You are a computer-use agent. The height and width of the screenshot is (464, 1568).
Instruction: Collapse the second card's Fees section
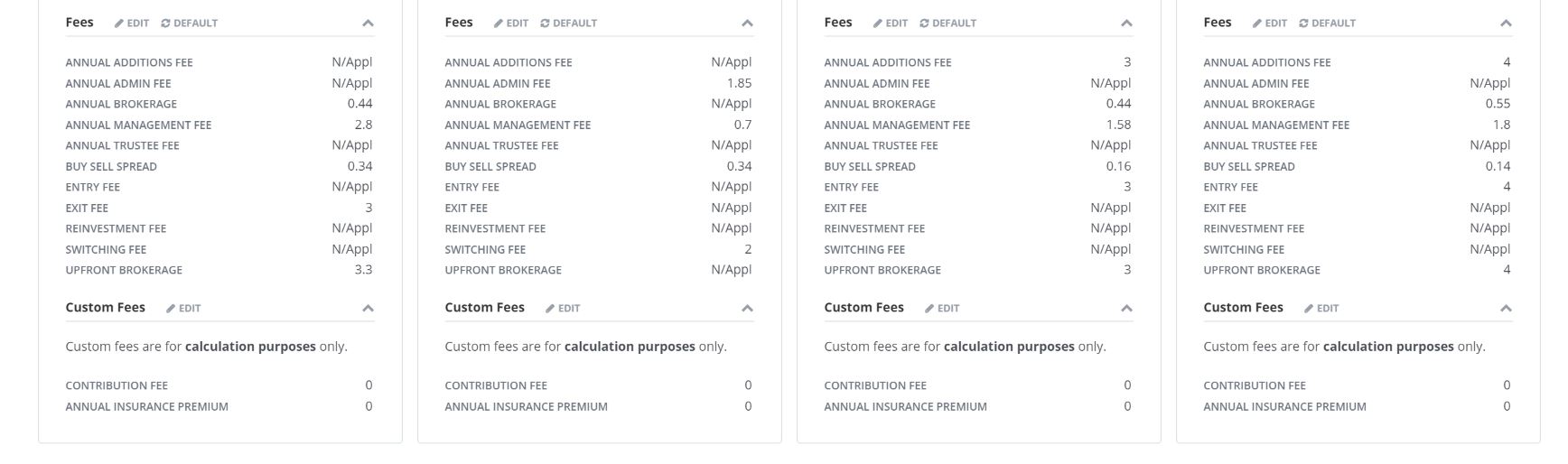tap(747, 23)
